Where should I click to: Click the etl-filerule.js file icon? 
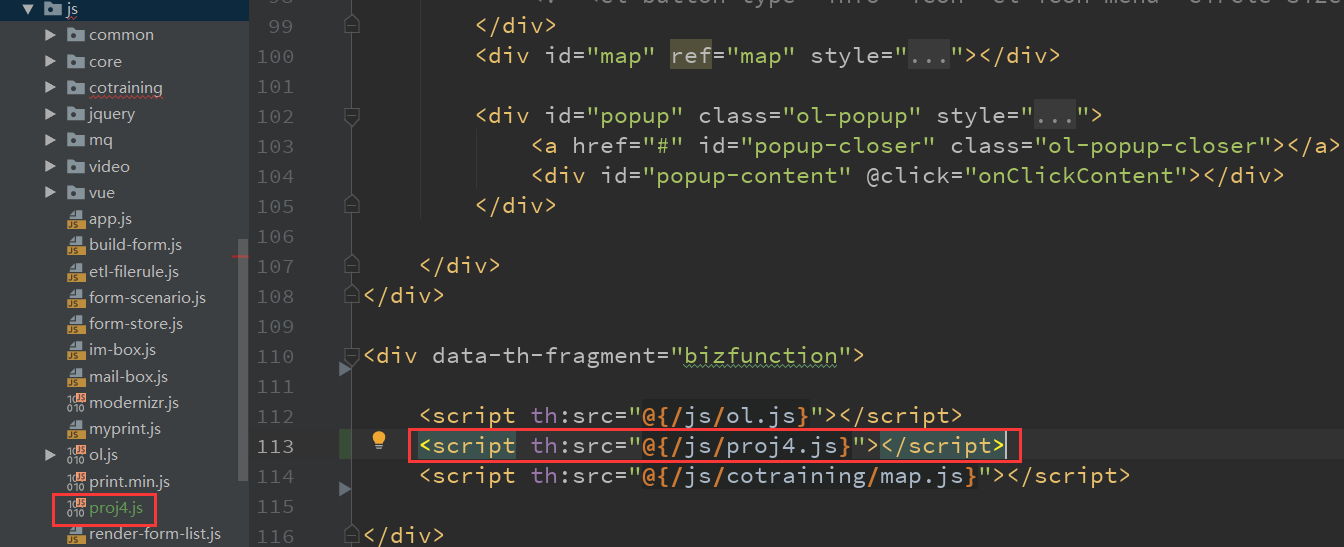click(76, 272)
